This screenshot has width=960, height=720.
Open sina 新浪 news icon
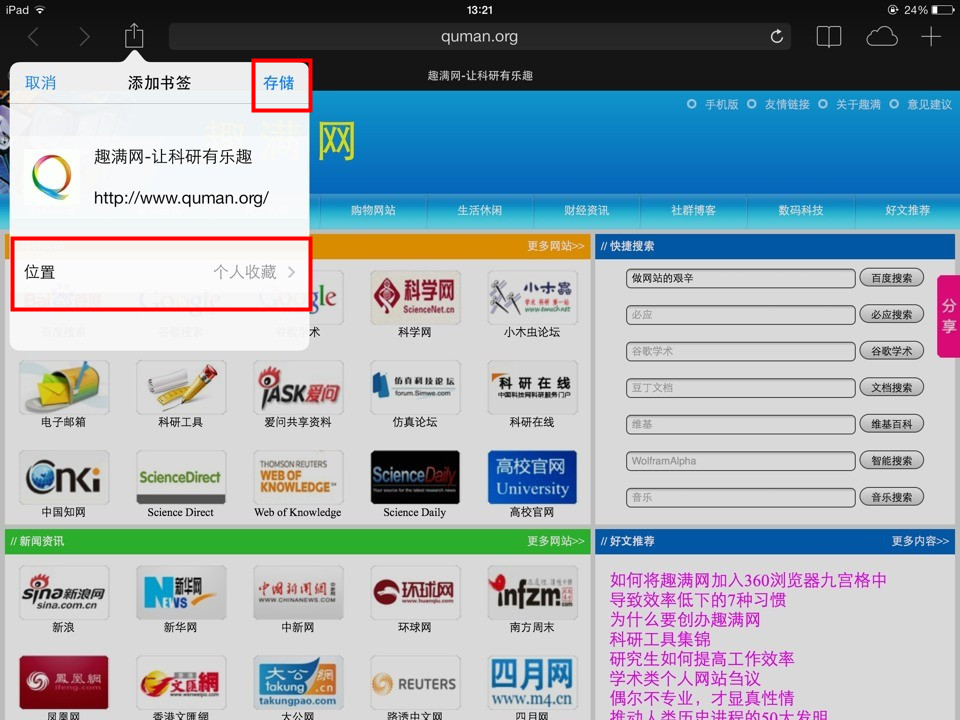[64, 592]
